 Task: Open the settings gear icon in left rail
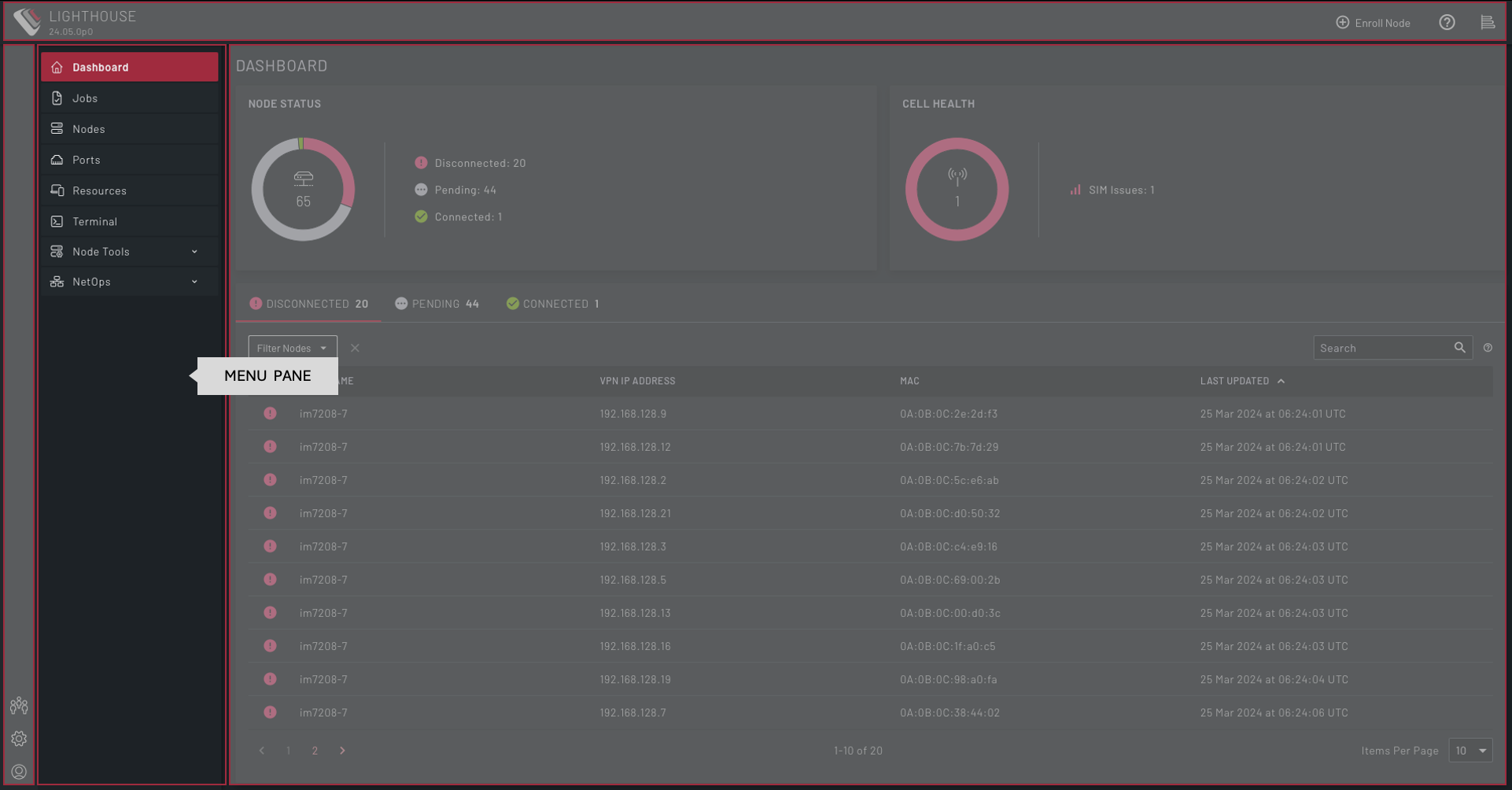tap(19, 739)
